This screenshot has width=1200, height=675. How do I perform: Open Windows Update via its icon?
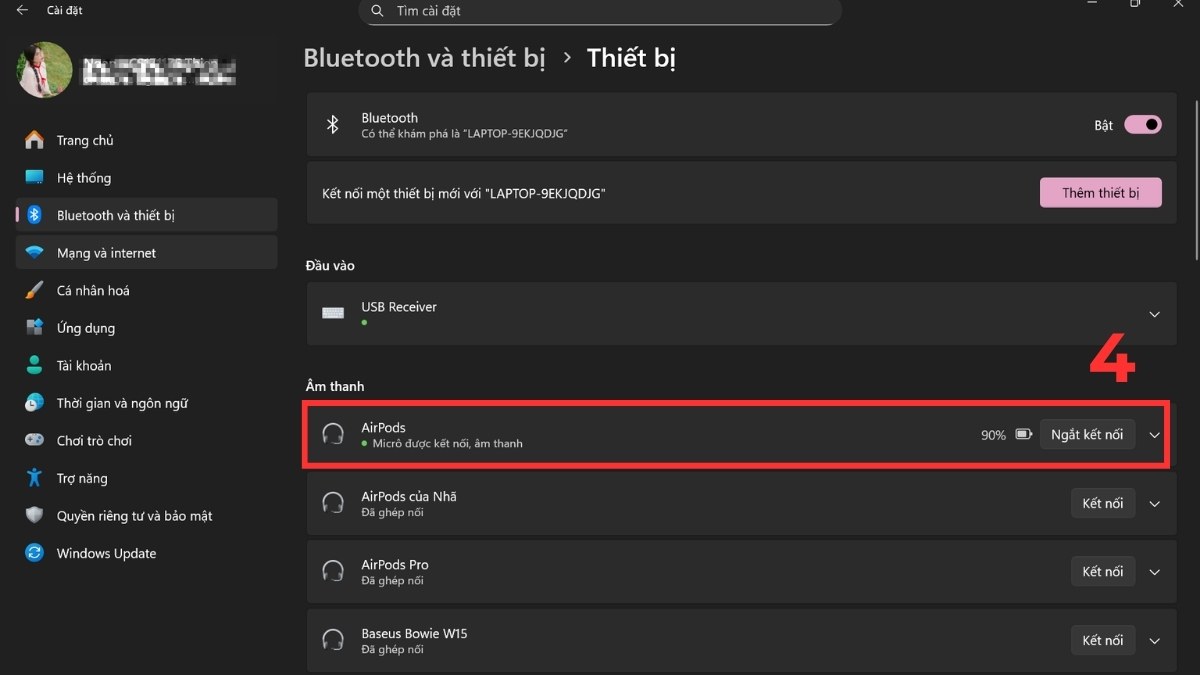(x=33, y=553)
